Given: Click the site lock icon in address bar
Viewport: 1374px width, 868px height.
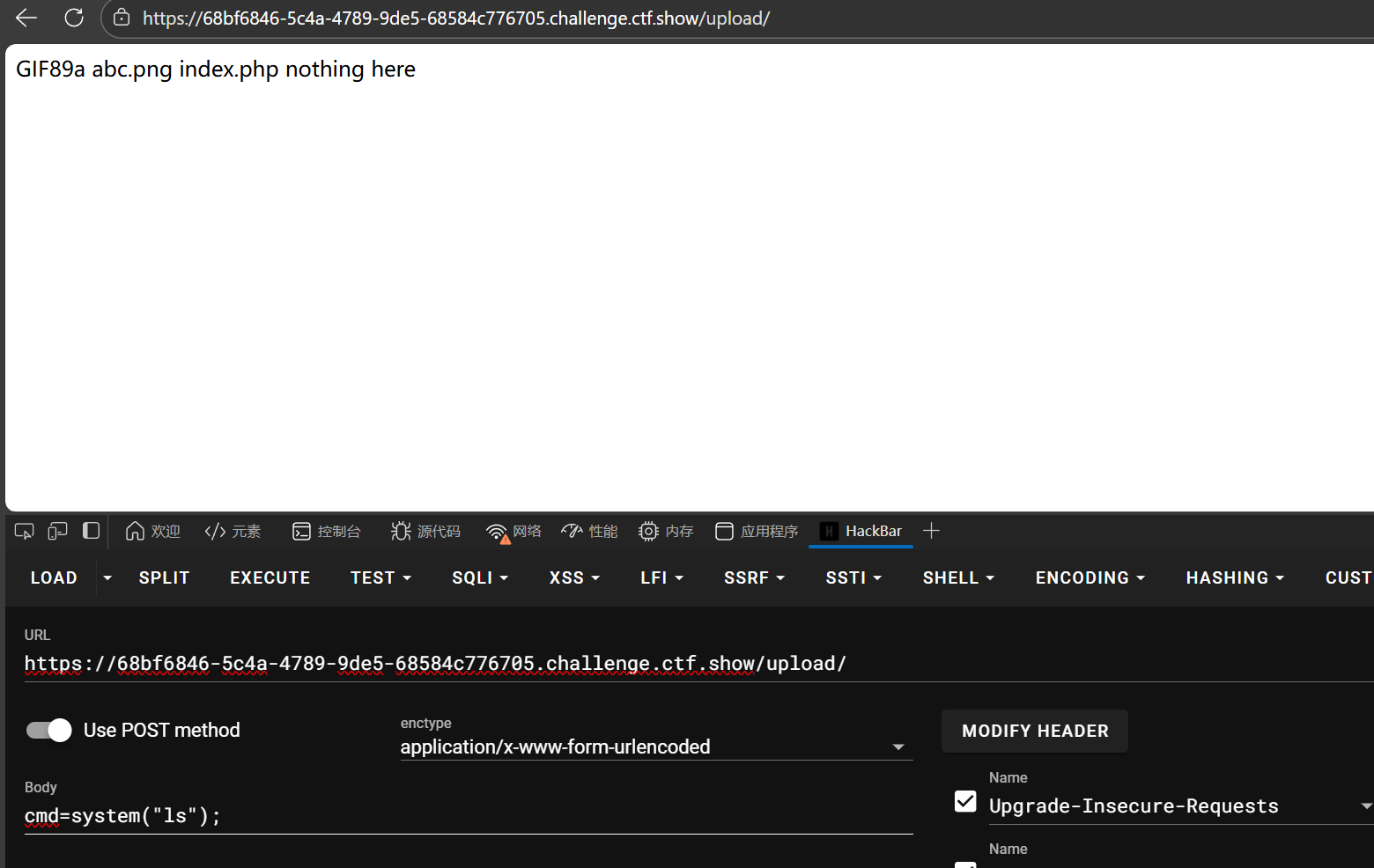Looking at the screenshot, I should tap(122, 18).
